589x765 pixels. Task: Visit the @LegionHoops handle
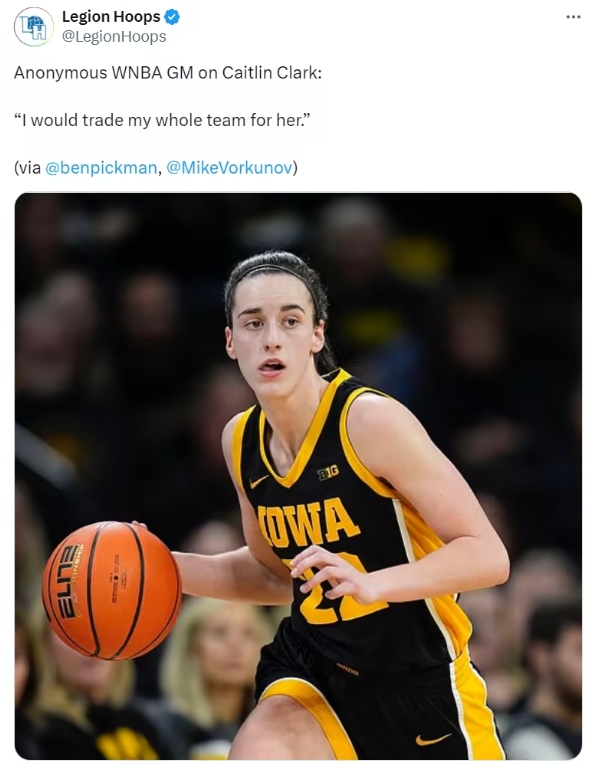pyautogui.click(x=114, y=37)
